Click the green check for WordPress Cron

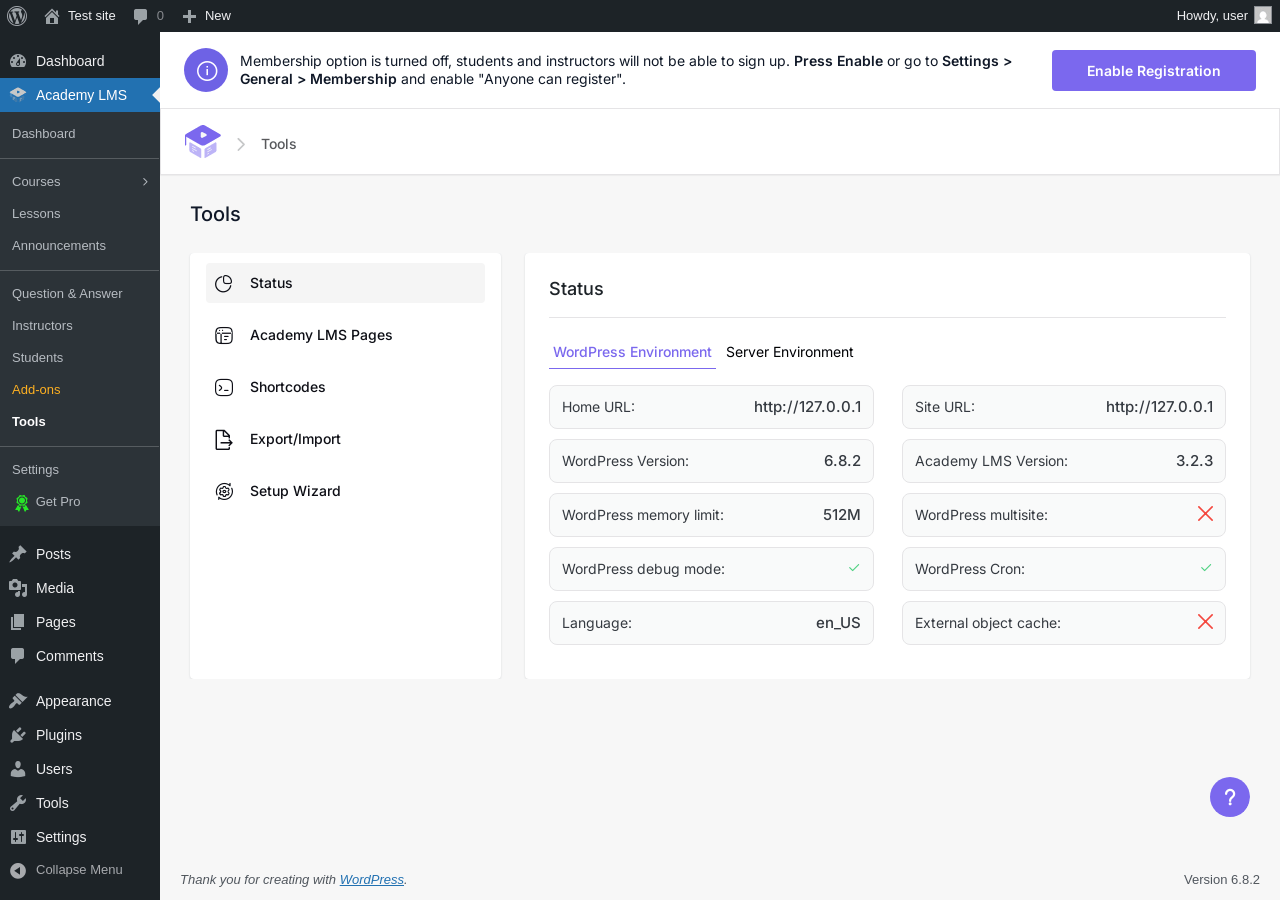point(1206,568)
